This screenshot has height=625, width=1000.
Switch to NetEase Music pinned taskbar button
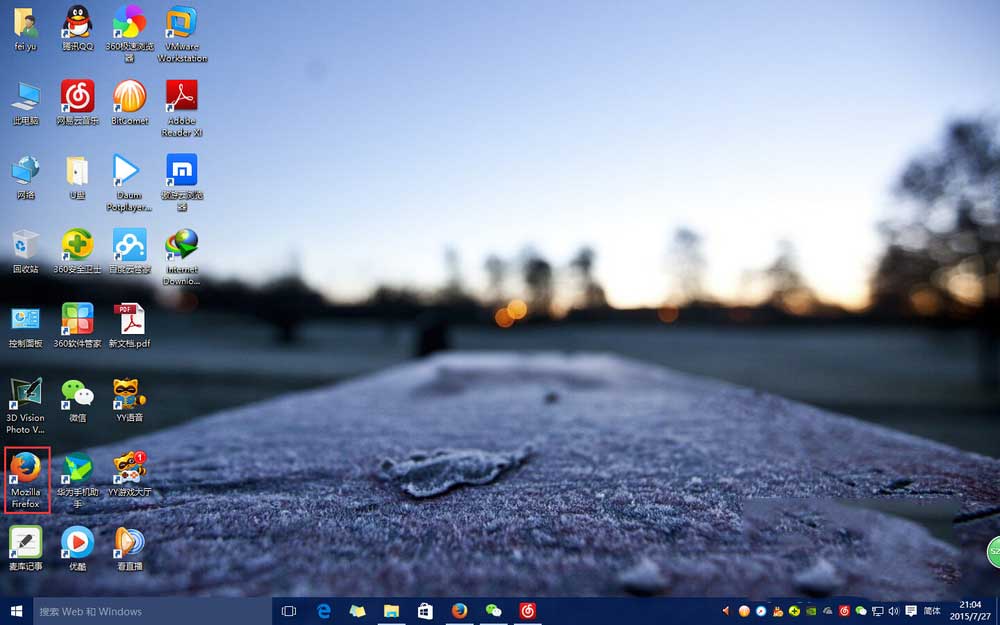527,611
